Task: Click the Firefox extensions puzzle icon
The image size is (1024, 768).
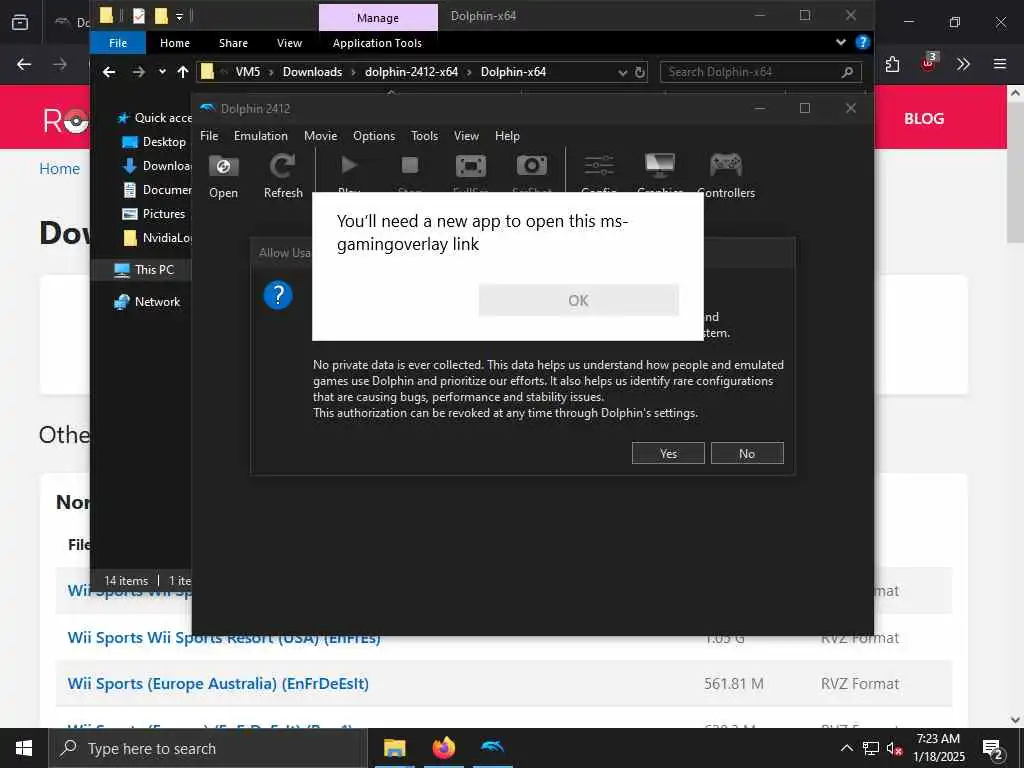Action: [x=892, y=64]
